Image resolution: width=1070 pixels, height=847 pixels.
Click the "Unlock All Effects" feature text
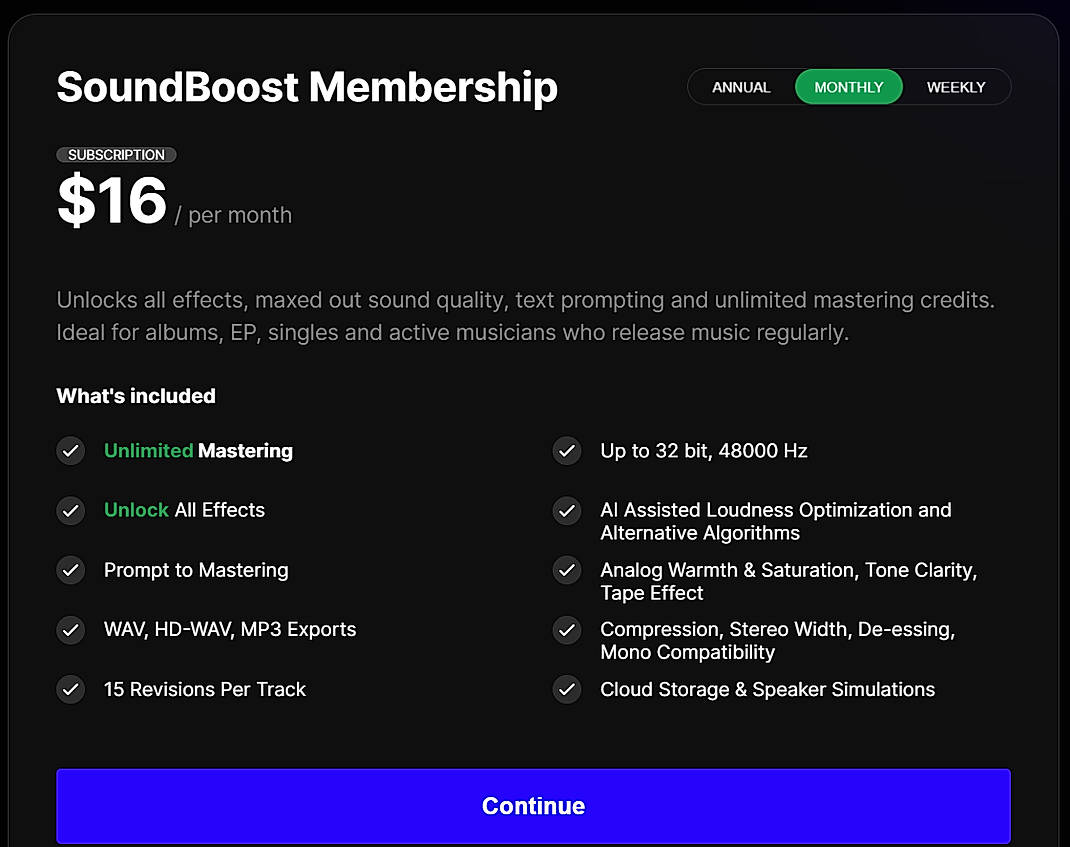[184, 510]
